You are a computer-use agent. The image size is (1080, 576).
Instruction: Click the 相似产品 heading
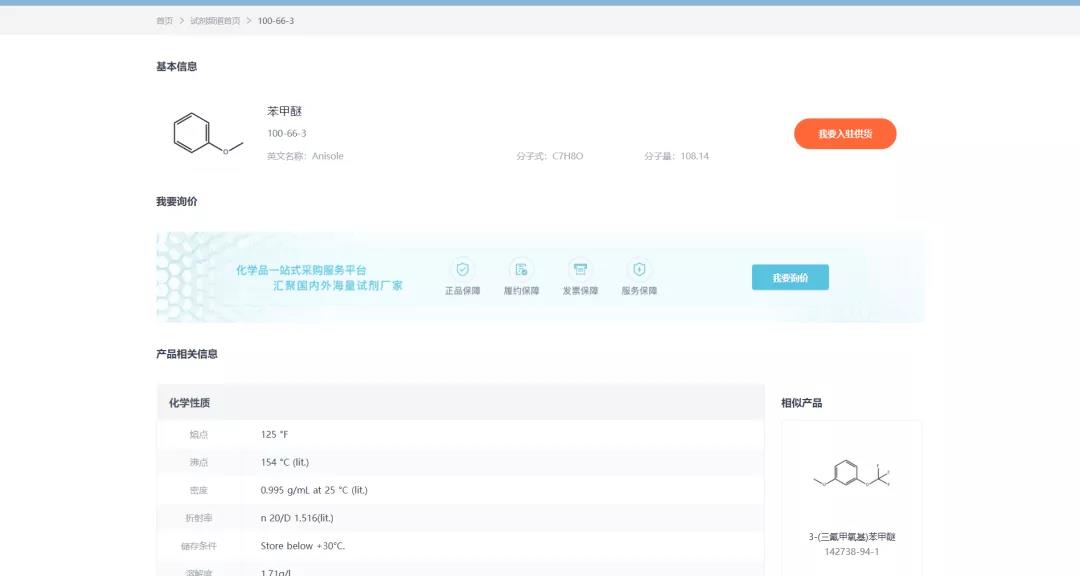(x=801, y=403)
